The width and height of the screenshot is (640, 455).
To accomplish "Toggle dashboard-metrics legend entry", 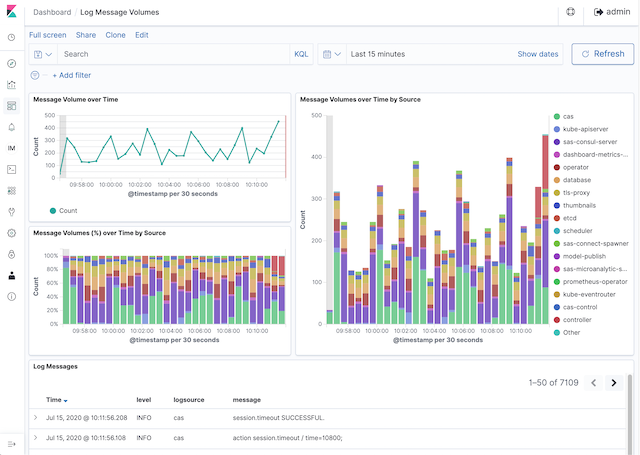I will click(x=591, y=155).
